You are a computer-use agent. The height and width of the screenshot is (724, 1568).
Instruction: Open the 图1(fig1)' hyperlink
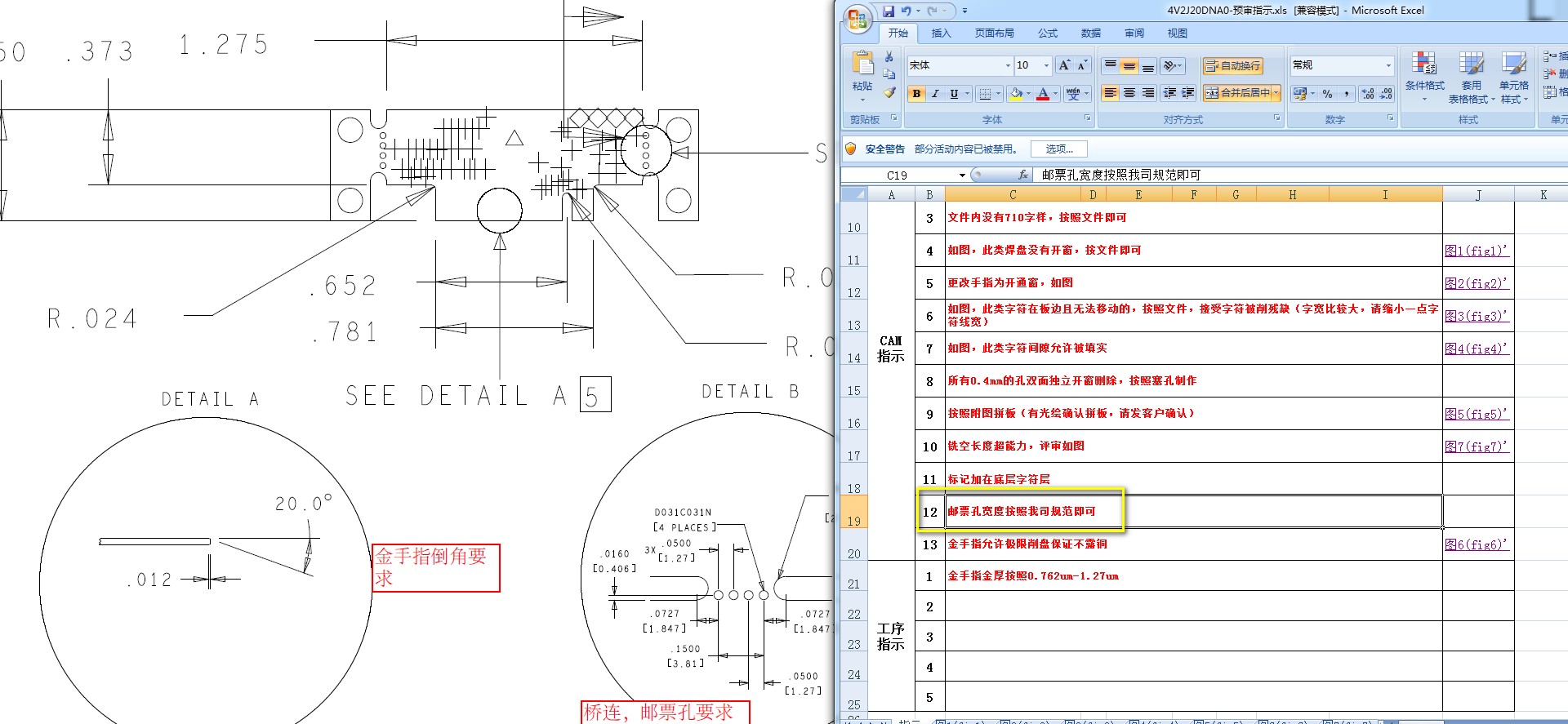1477,251
